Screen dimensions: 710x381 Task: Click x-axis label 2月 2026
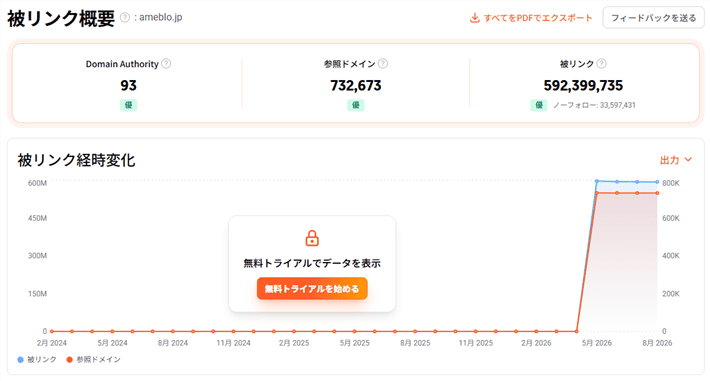pos(536,343)
